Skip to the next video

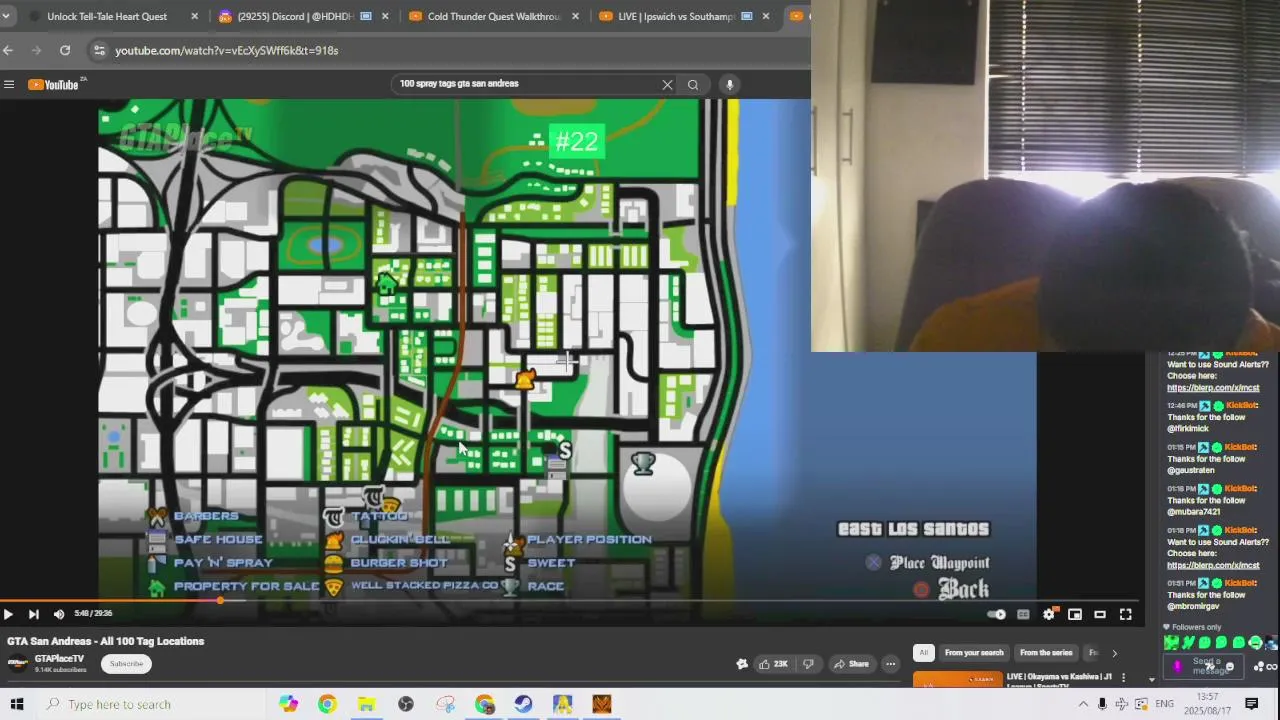point(33,614)
